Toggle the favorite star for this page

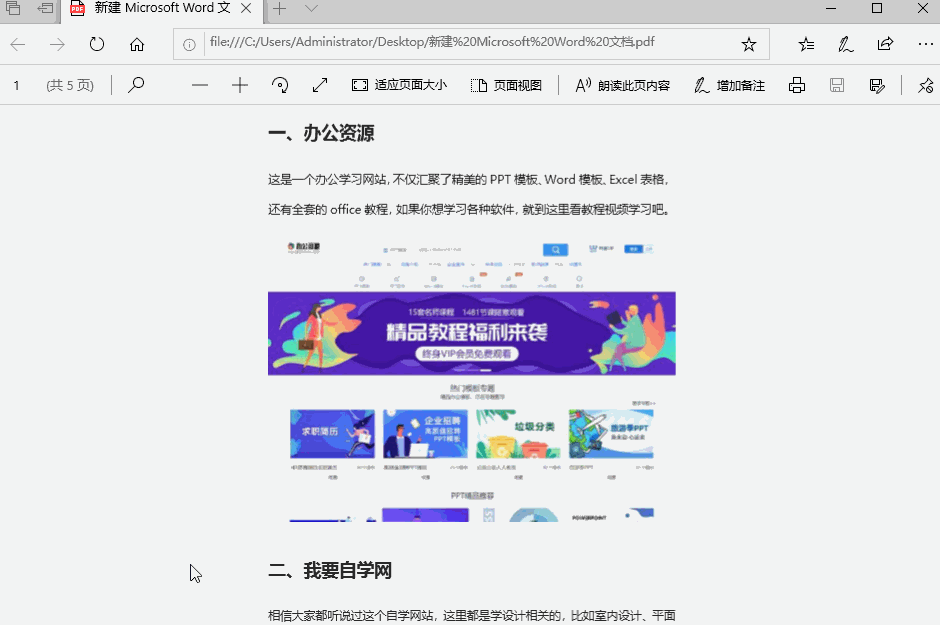(x=748, y=44)
